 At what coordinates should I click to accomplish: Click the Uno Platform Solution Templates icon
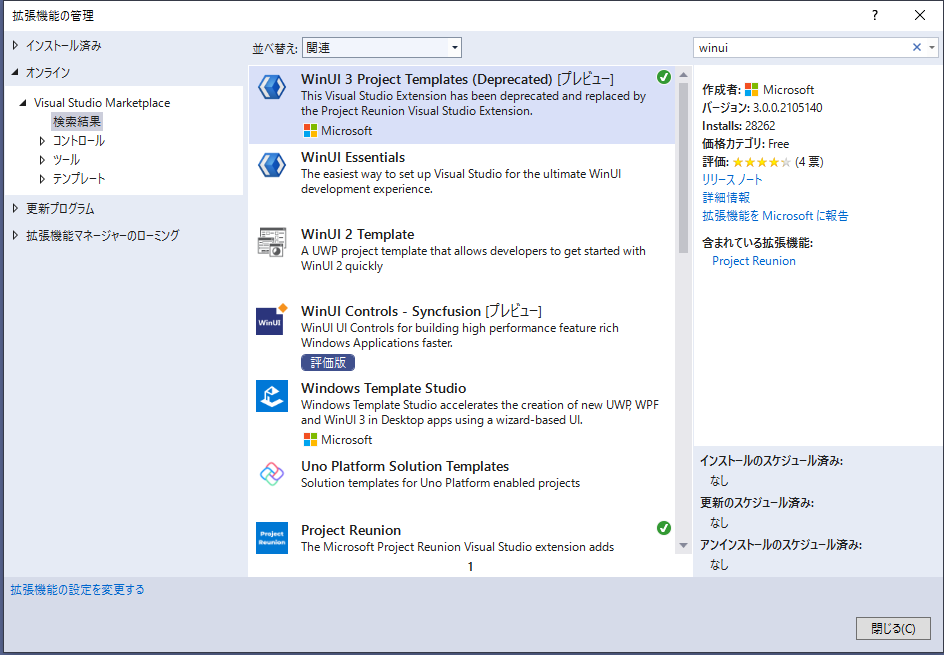[x=272, y=474]
